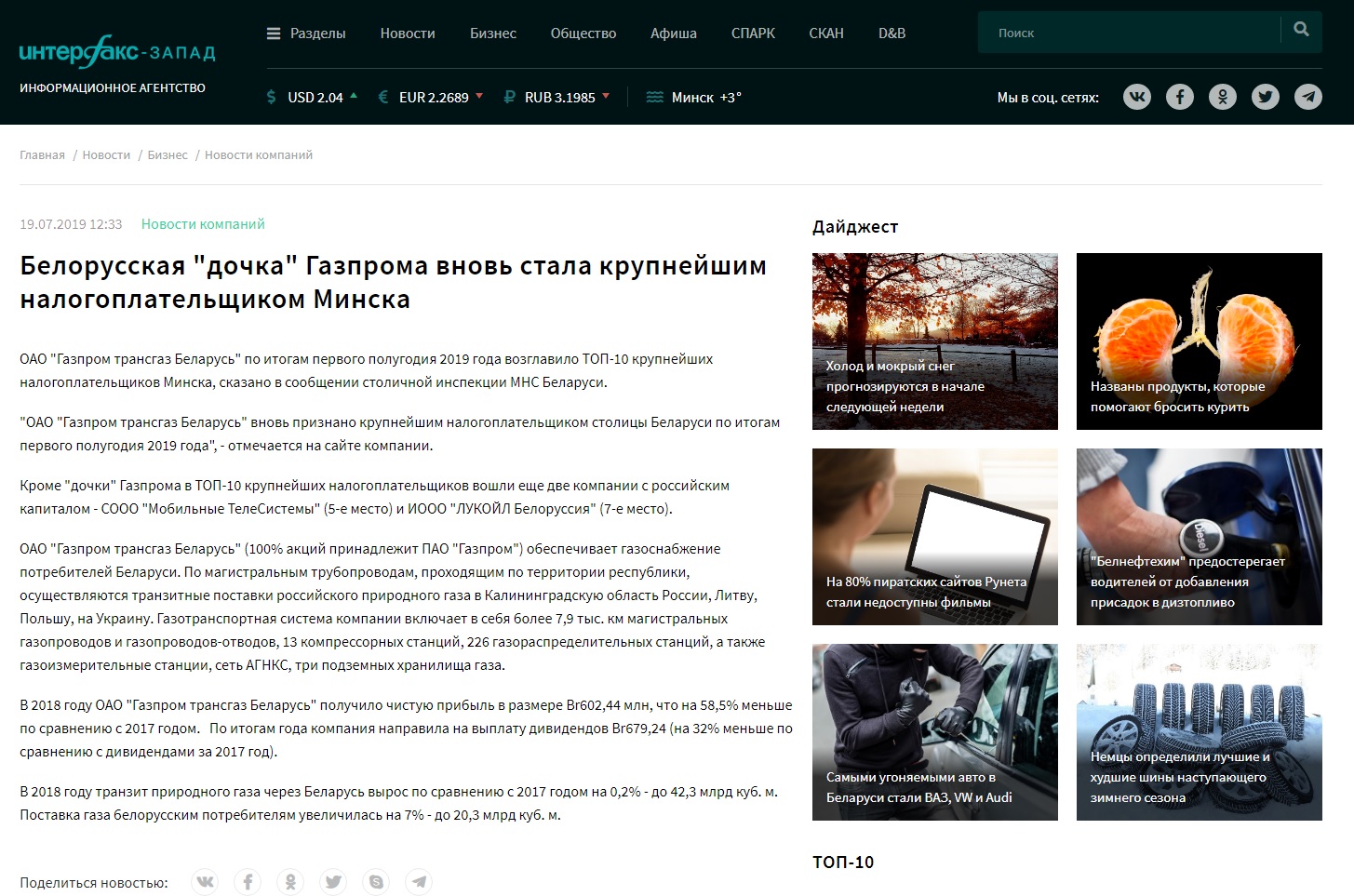Open the D&B menu item
The width and height of the screenshot is (1354, 896).
[891, 33]
